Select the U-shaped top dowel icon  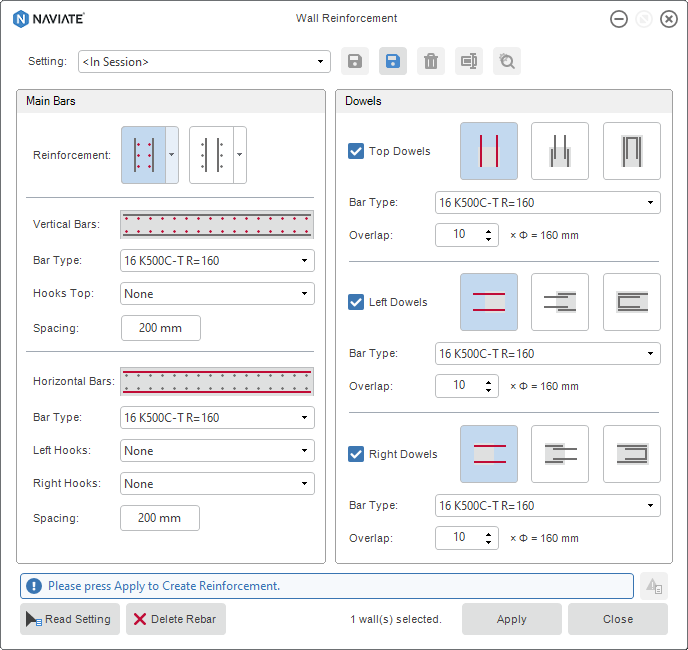(631, 151)
